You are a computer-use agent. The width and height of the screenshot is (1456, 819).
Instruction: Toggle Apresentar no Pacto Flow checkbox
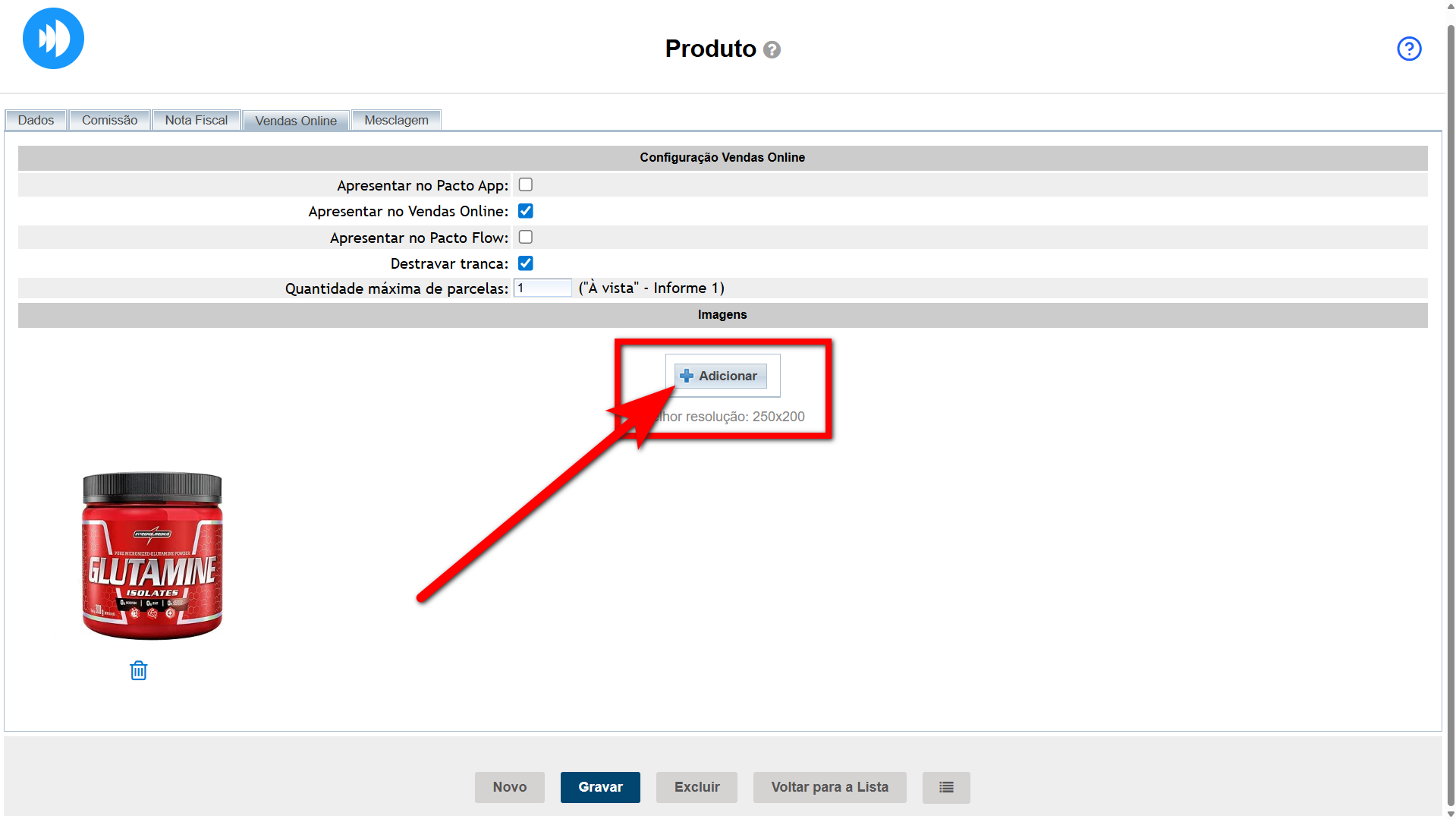click(x=525, y=237)
